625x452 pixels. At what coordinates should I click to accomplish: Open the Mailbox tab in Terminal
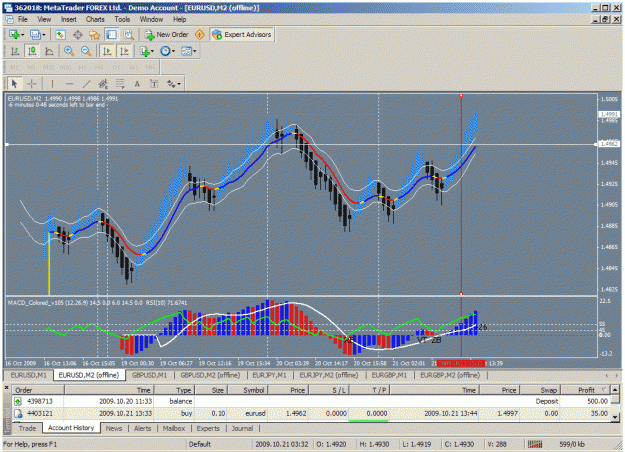[x=174, y=428]
